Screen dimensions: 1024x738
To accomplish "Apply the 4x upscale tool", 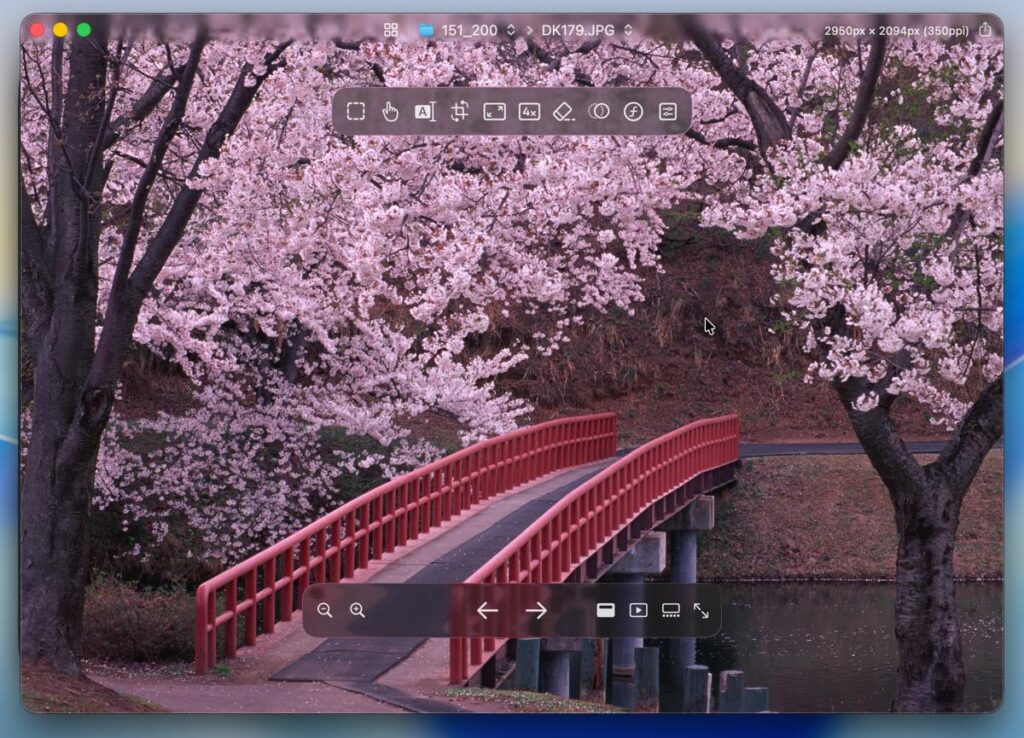I will pos(529,111).
